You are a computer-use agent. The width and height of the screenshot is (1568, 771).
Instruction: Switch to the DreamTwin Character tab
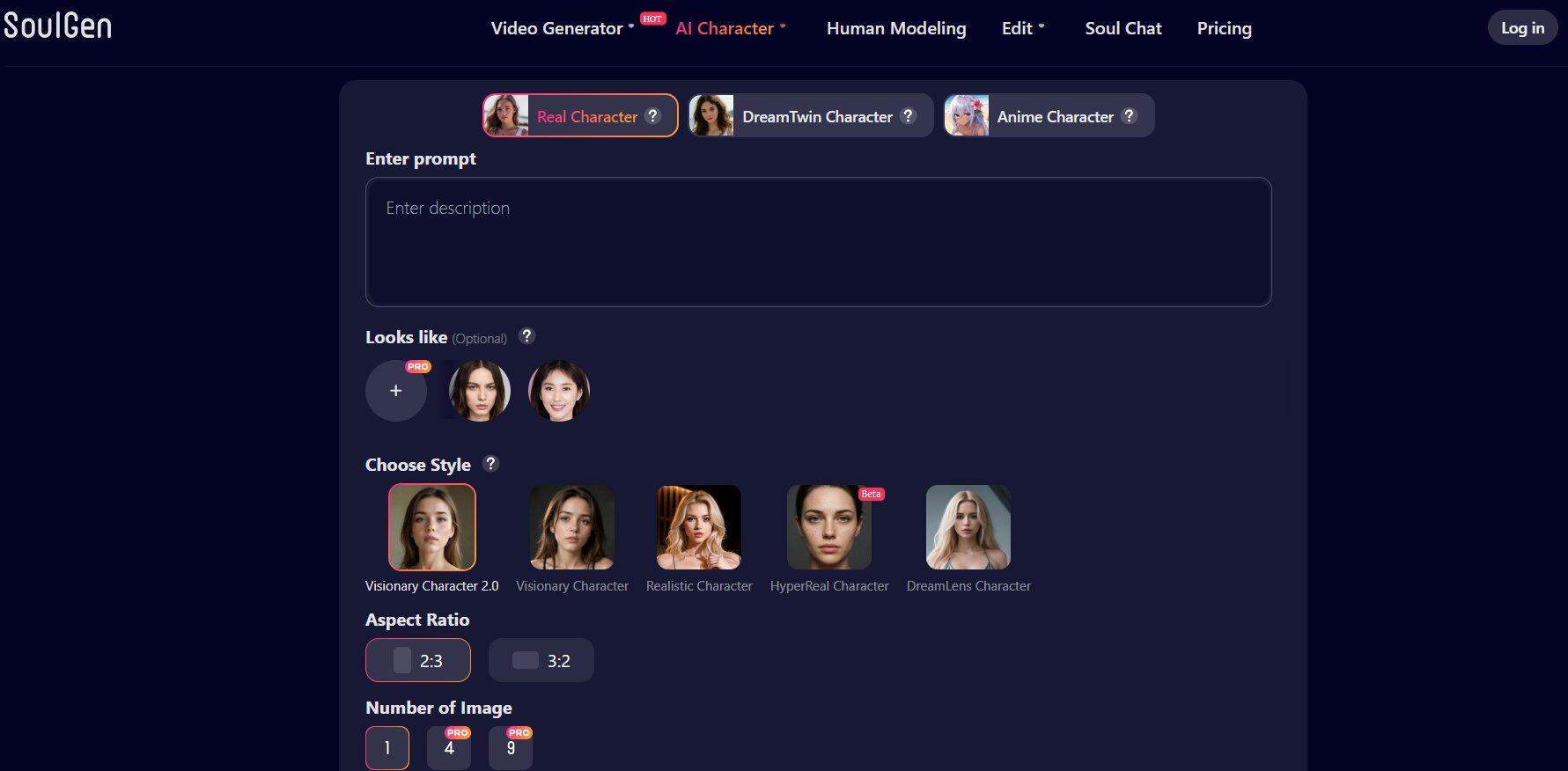(x=810, y=116)
